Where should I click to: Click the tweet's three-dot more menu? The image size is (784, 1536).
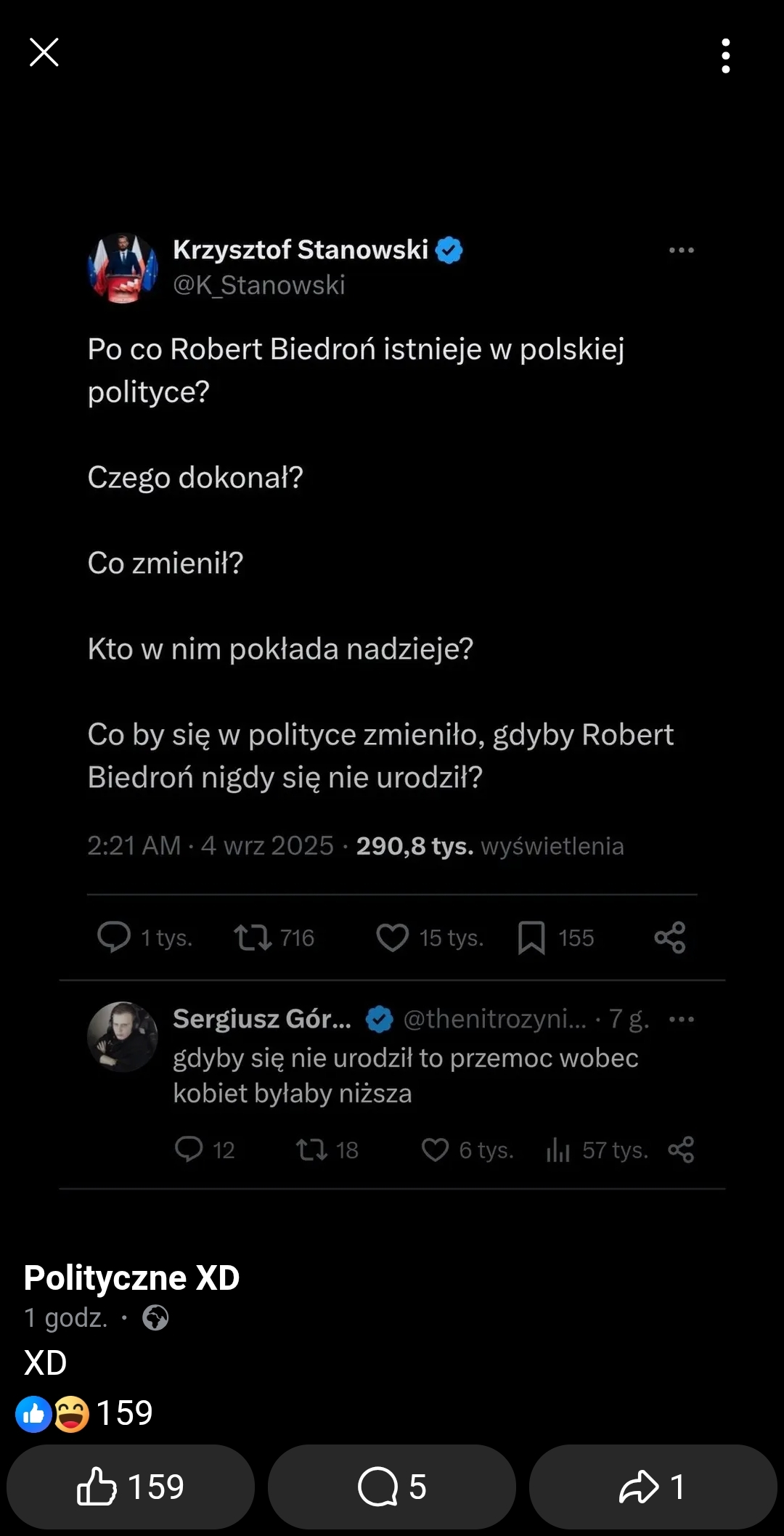click(681, 251)
